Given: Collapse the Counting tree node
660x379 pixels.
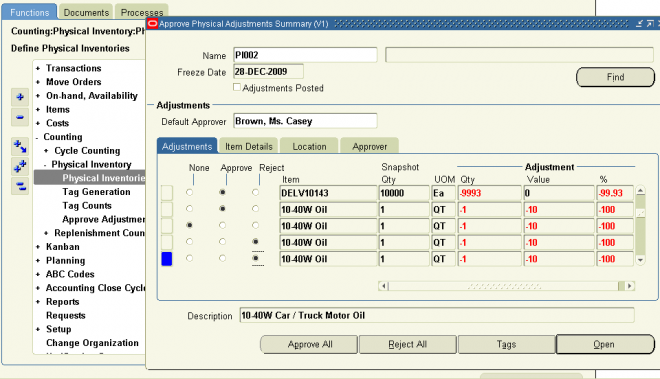Looking at the screenshot, I should click(37, 137).
